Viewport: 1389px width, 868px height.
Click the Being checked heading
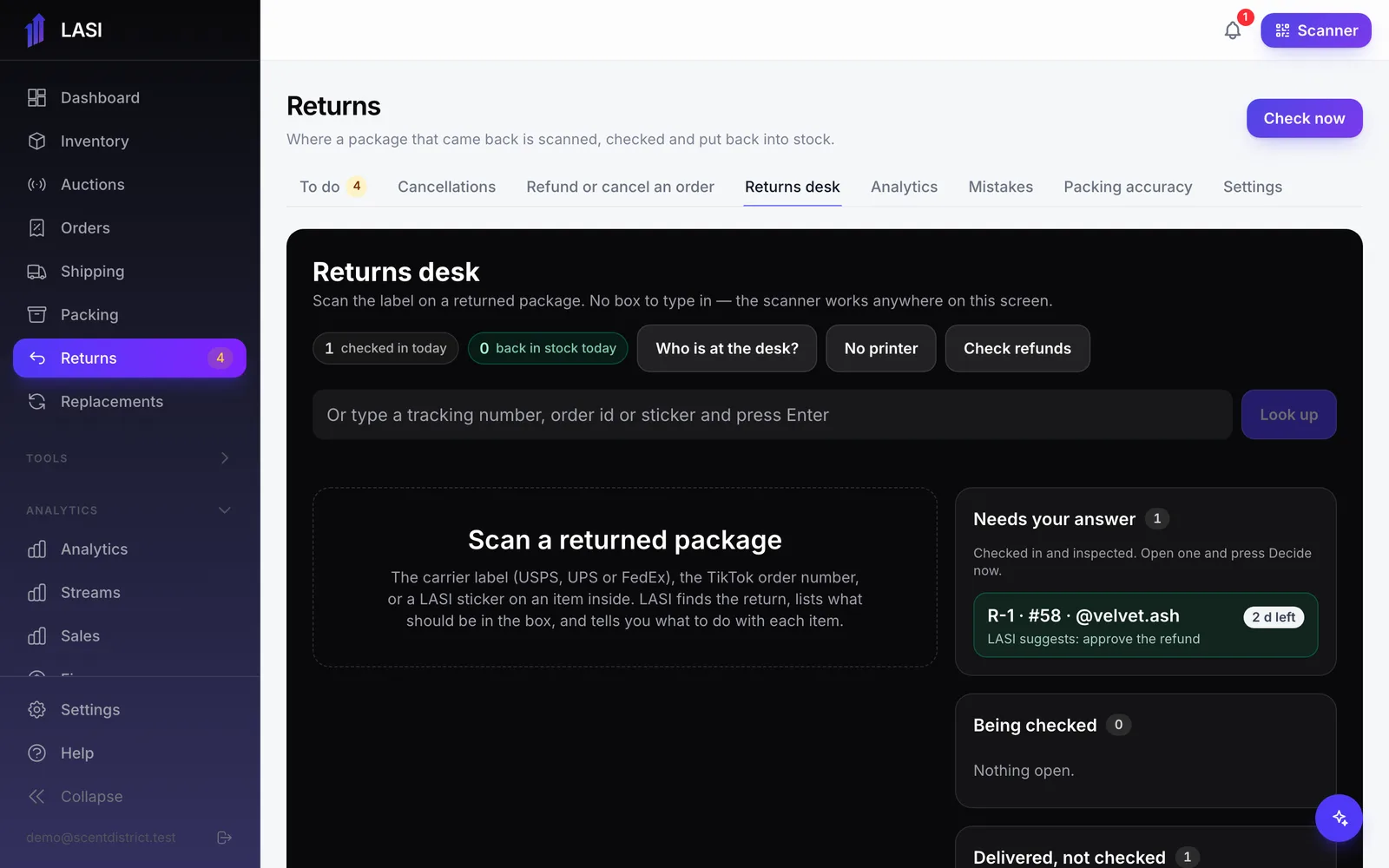(x=1035, y=725)
